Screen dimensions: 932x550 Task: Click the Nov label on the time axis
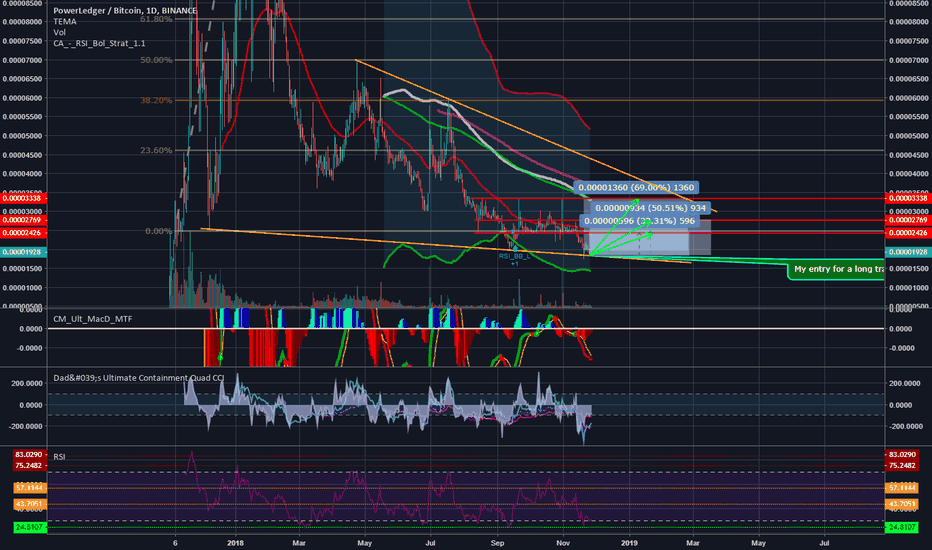click(563, 543)
